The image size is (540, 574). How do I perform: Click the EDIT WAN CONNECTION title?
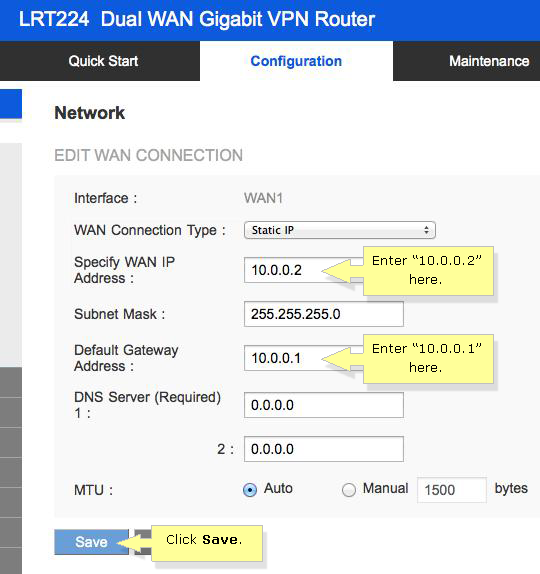(x=149, y=155)
